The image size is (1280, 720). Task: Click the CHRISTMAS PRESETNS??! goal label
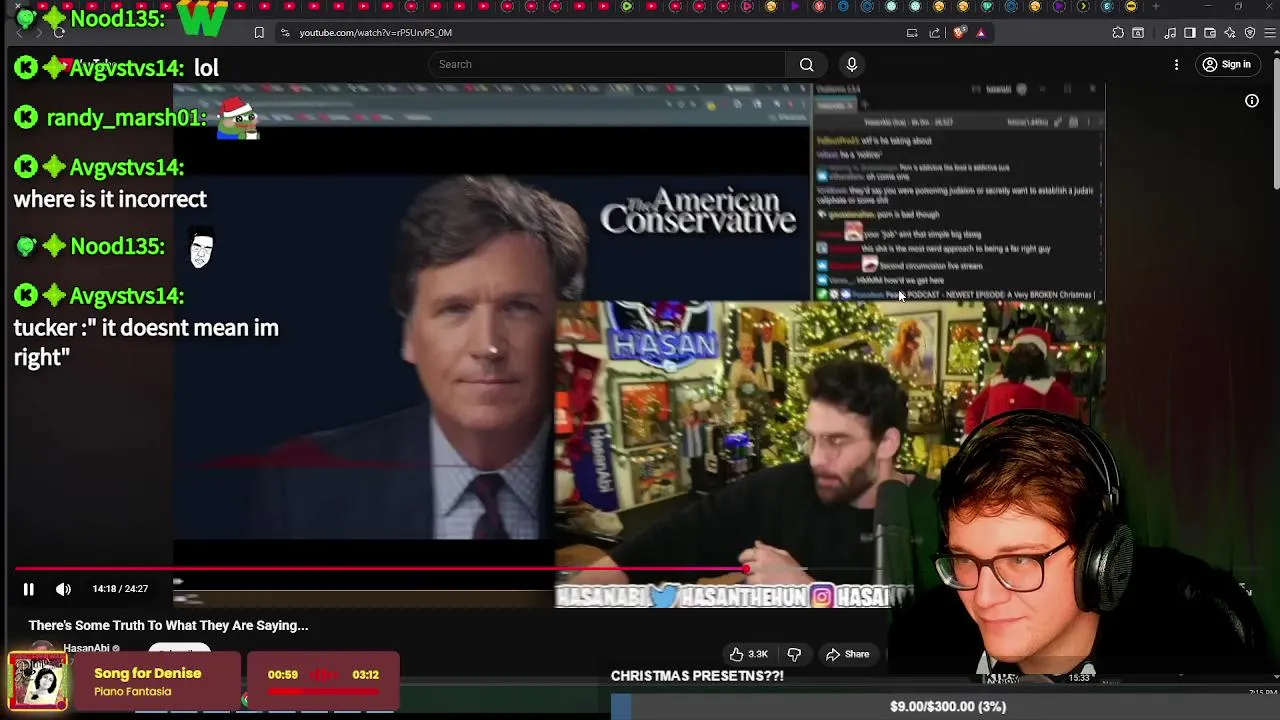coord(697,676)
